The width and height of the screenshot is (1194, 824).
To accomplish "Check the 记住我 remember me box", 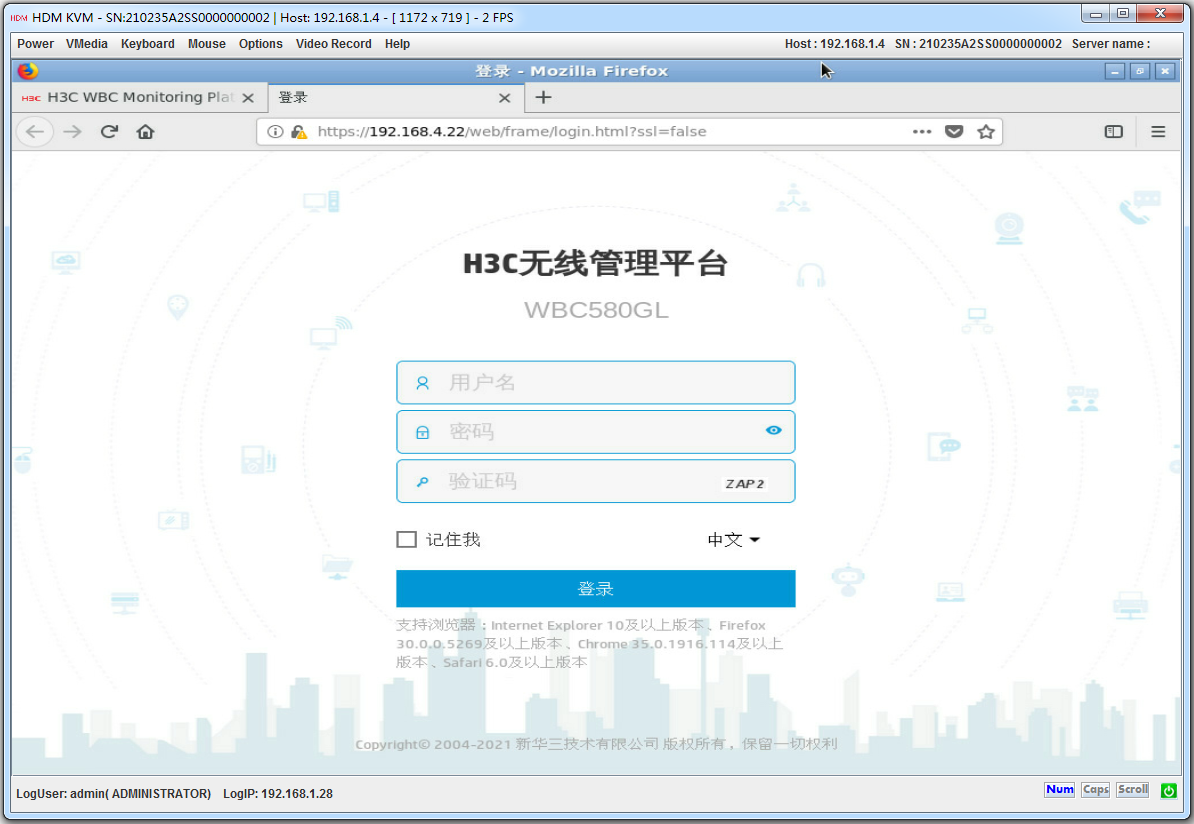I will coord(407,539).
